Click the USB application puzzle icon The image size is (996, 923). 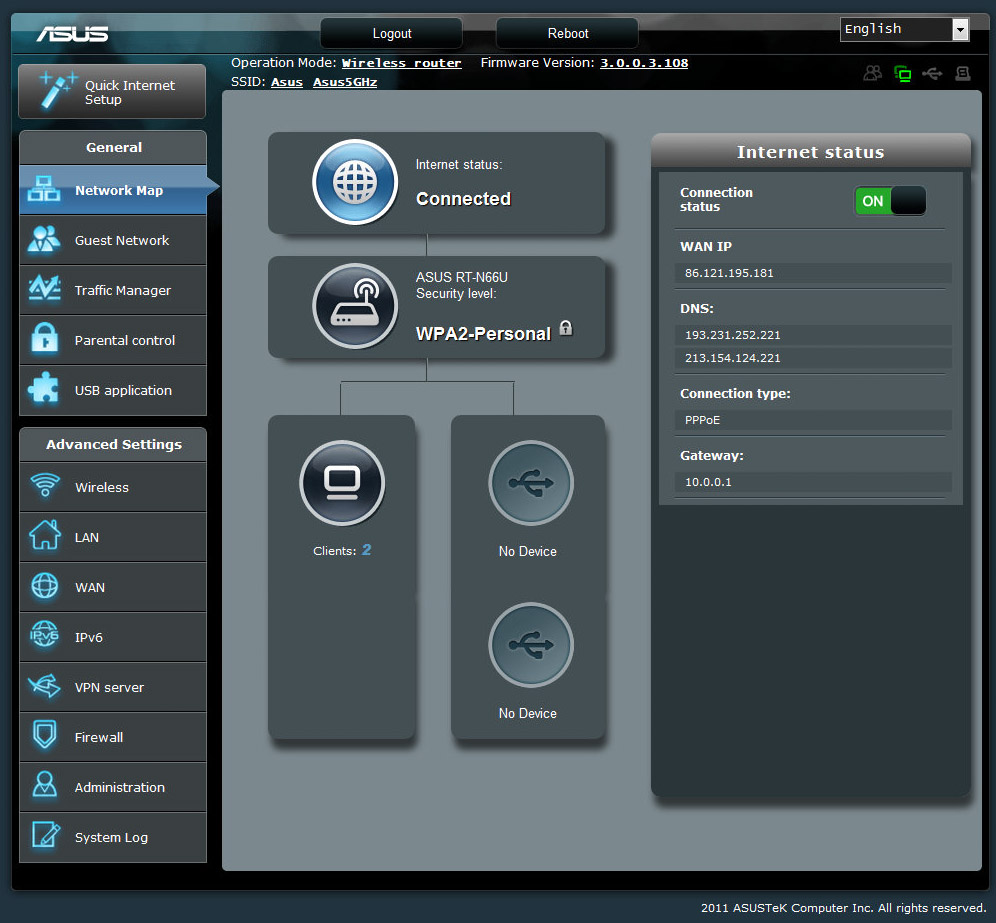coord(44,387)
